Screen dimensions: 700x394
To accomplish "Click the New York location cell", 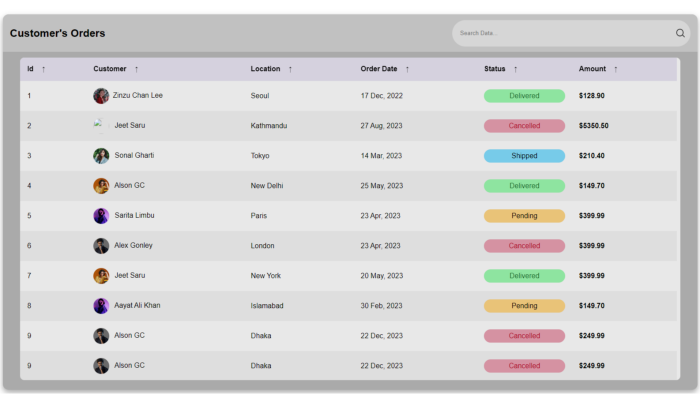I will tap(266, 276).
